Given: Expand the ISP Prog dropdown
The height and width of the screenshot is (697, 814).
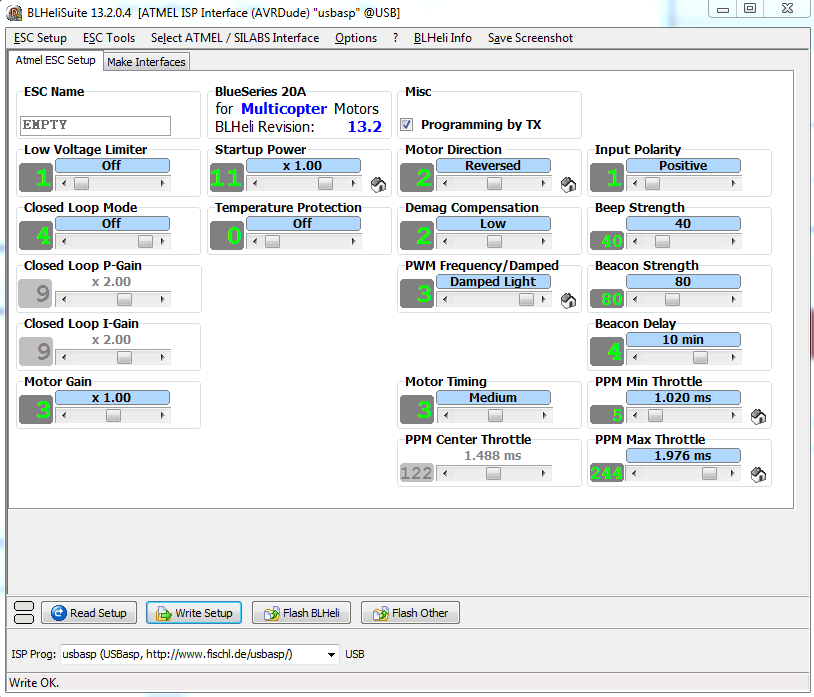Looking at the screenshot, I should click(331, 654).
